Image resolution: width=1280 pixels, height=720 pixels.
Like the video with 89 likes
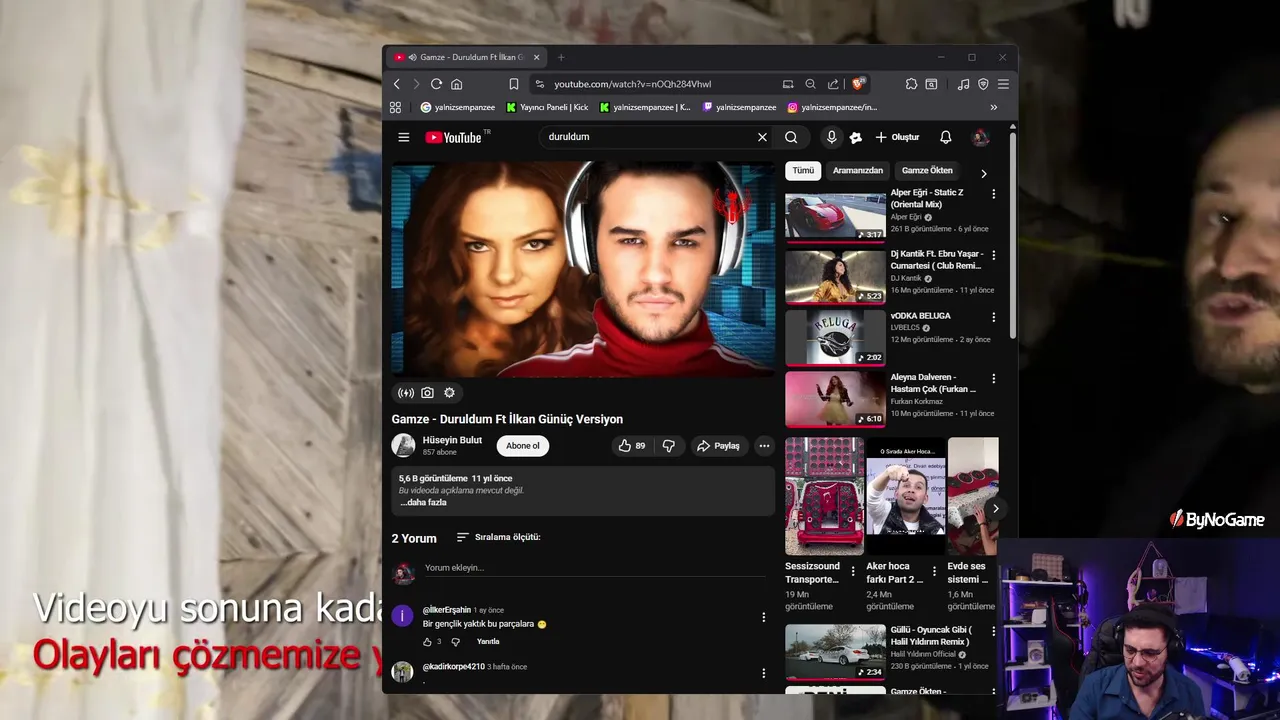(631, 446)
